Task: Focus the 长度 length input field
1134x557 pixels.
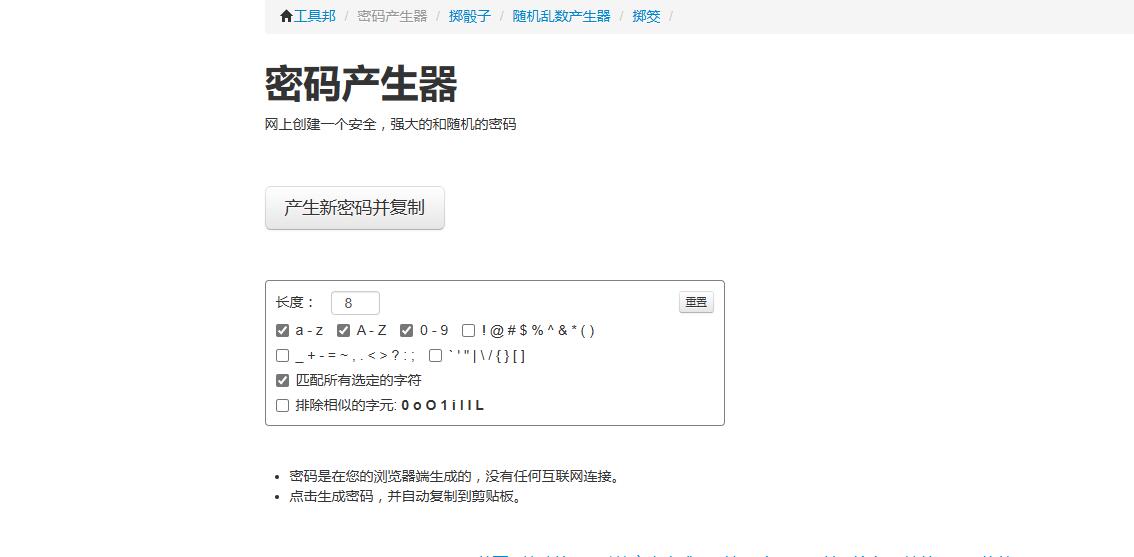Action: click(355, 303)
